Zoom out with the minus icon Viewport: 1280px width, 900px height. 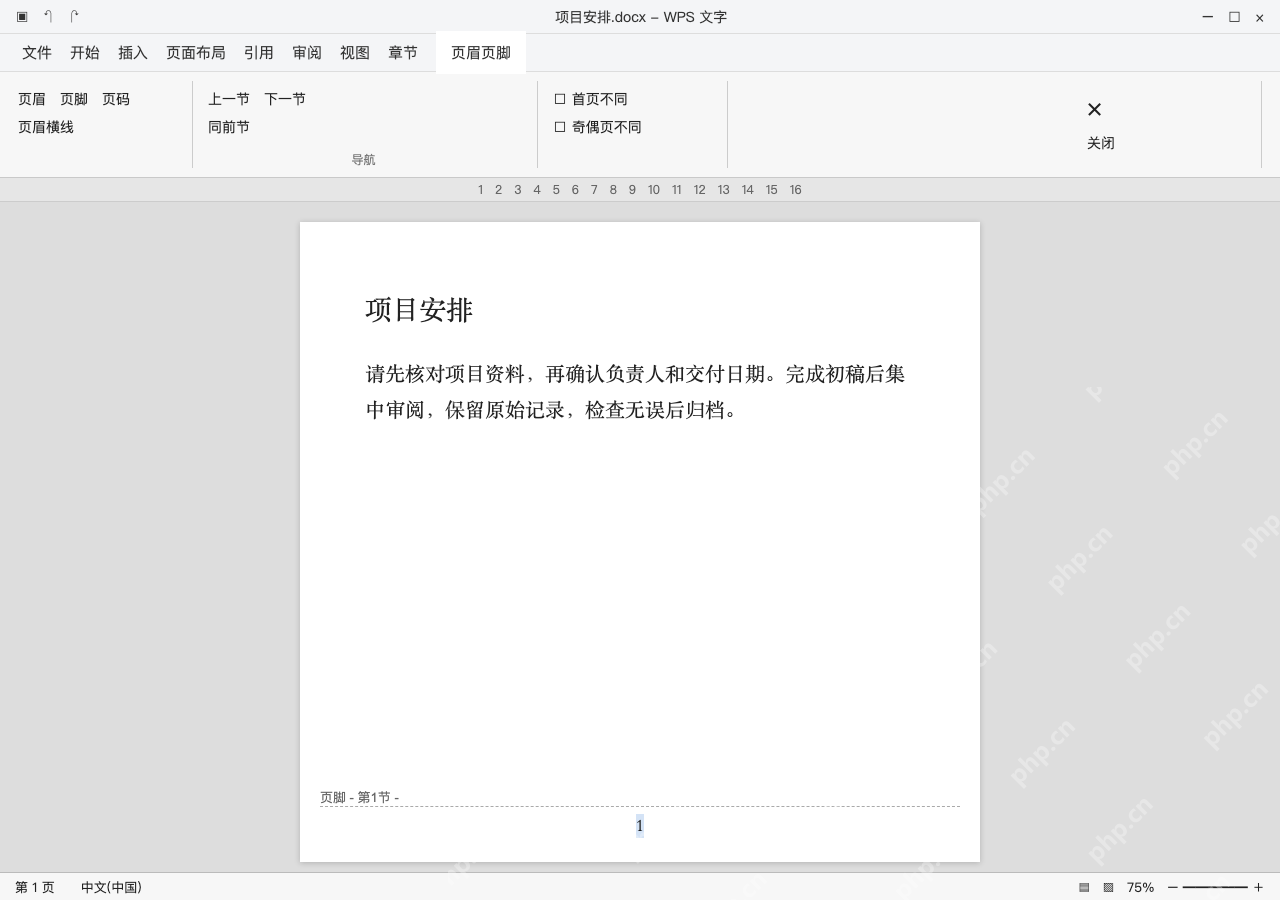[1172, 887]
